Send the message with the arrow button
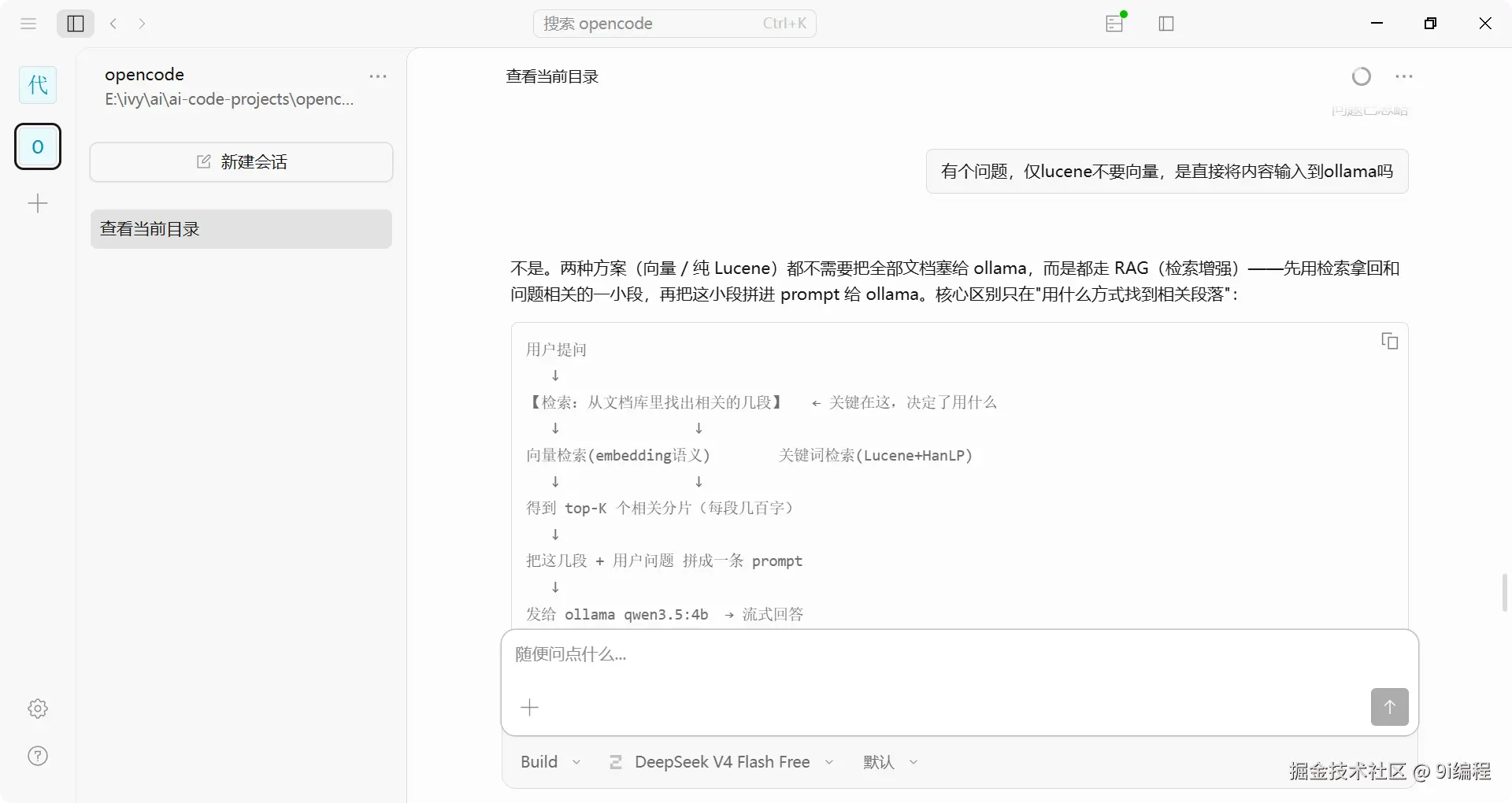This screenshot has width=1512, height=803. tap(1389, 707)
